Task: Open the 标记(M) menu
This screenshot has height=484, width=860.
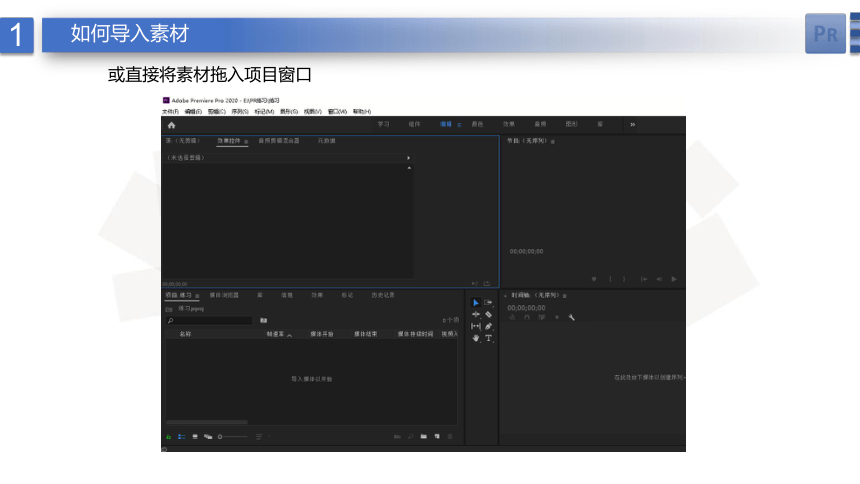Action: 264,111
